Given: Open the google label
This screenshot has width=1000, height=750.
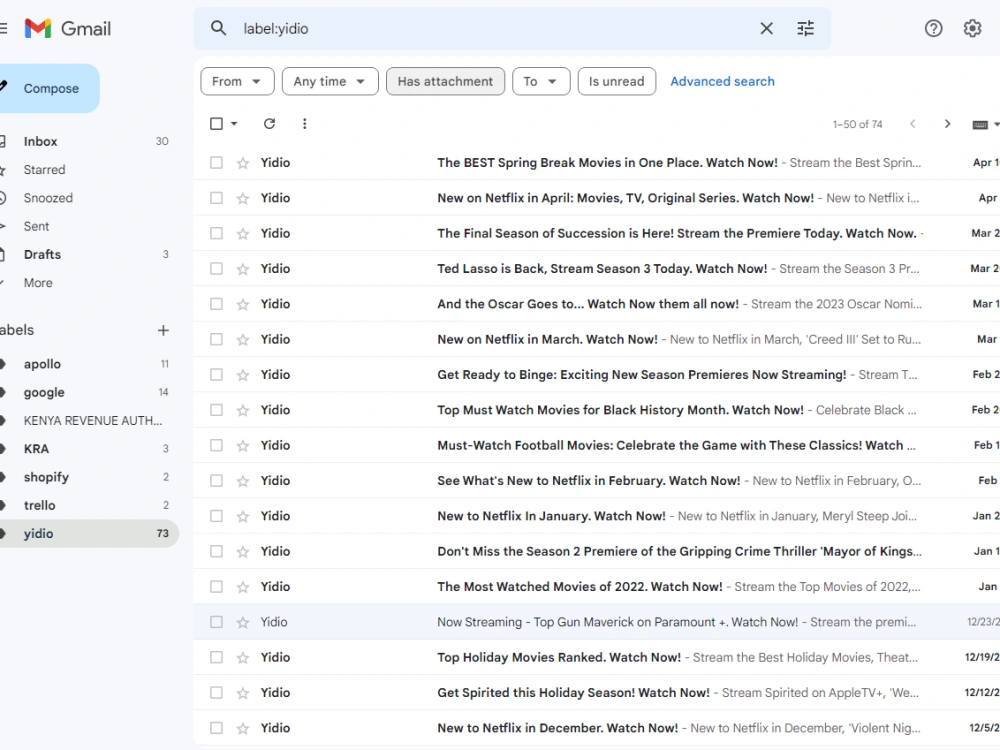Looking at the screenshot, I should (44, 392).
